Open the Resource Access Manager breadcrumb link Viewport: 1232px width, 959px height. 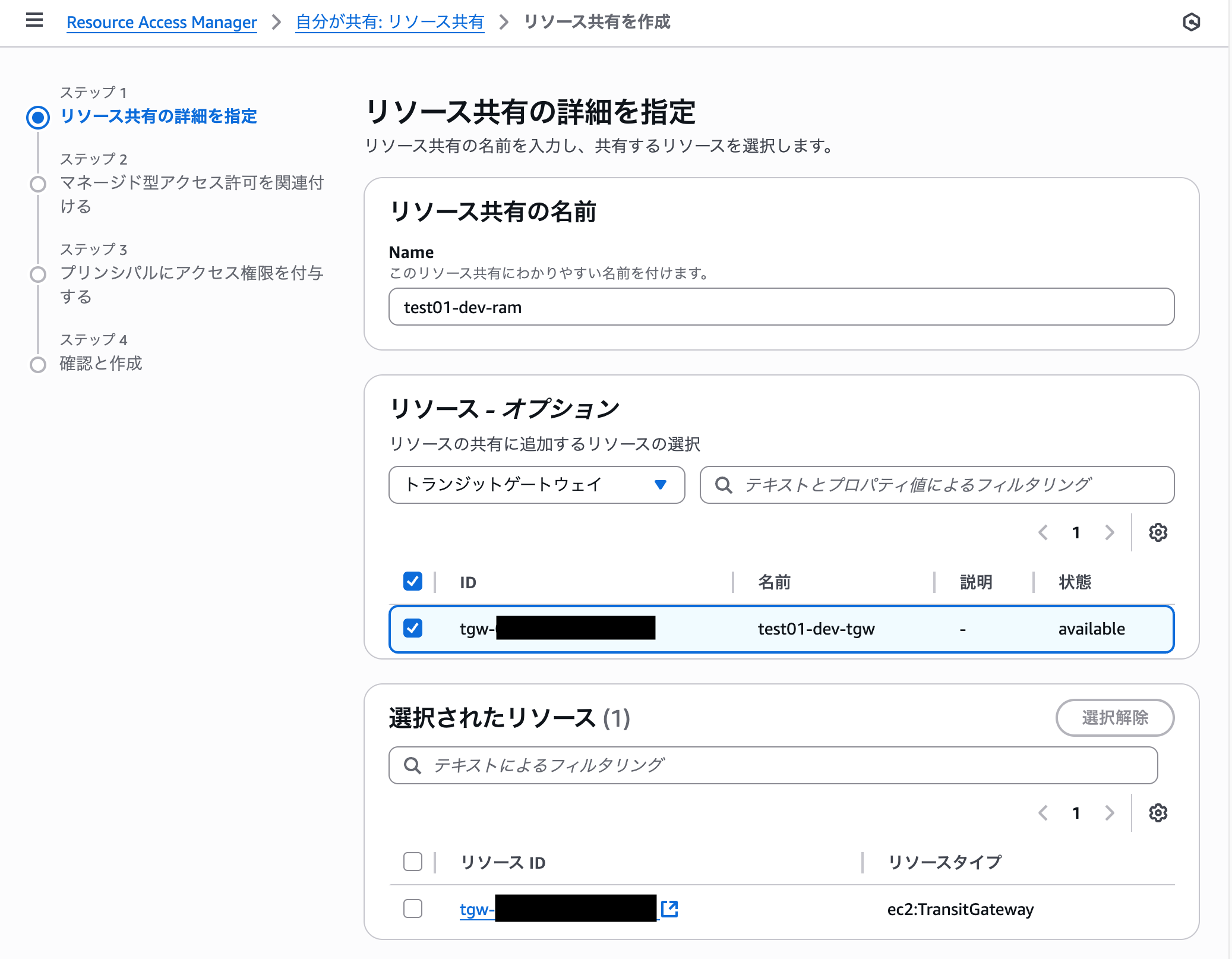[x=161, y=22]
